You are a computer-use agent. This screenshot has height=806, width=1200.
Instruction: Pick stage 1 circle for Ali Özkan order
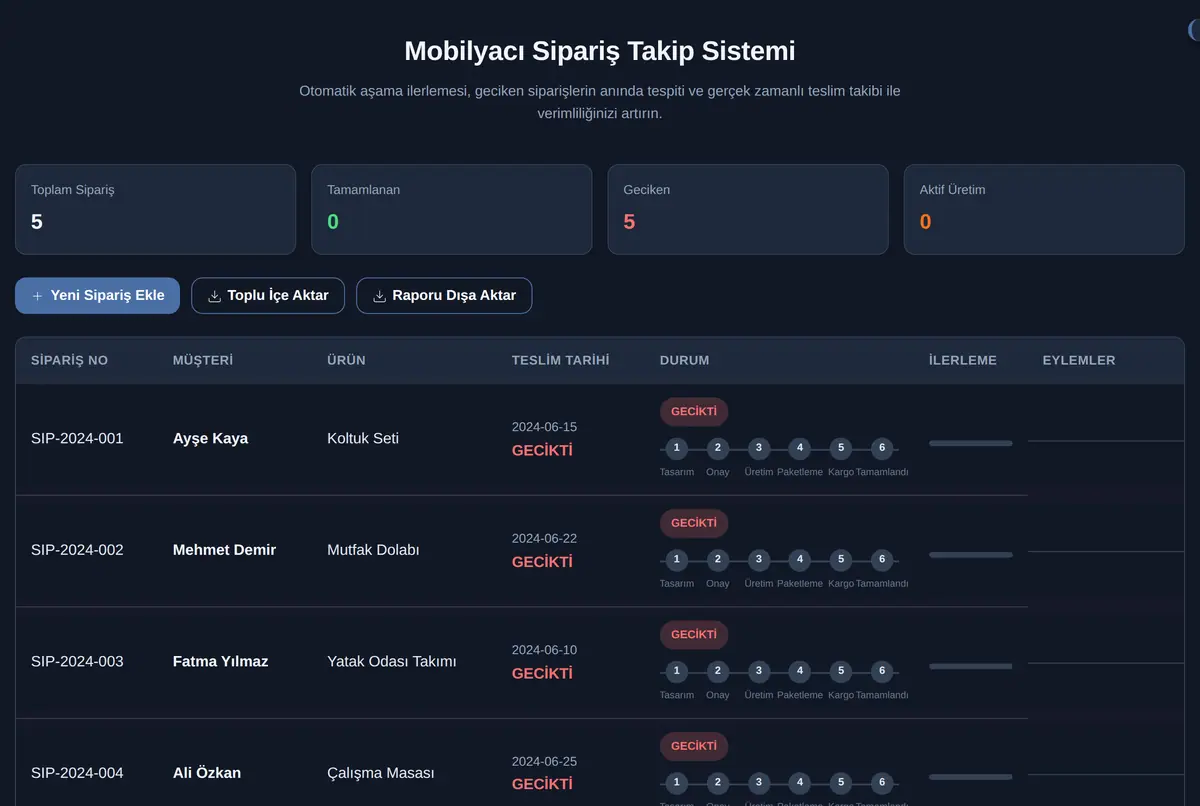(x=677, y=783)
